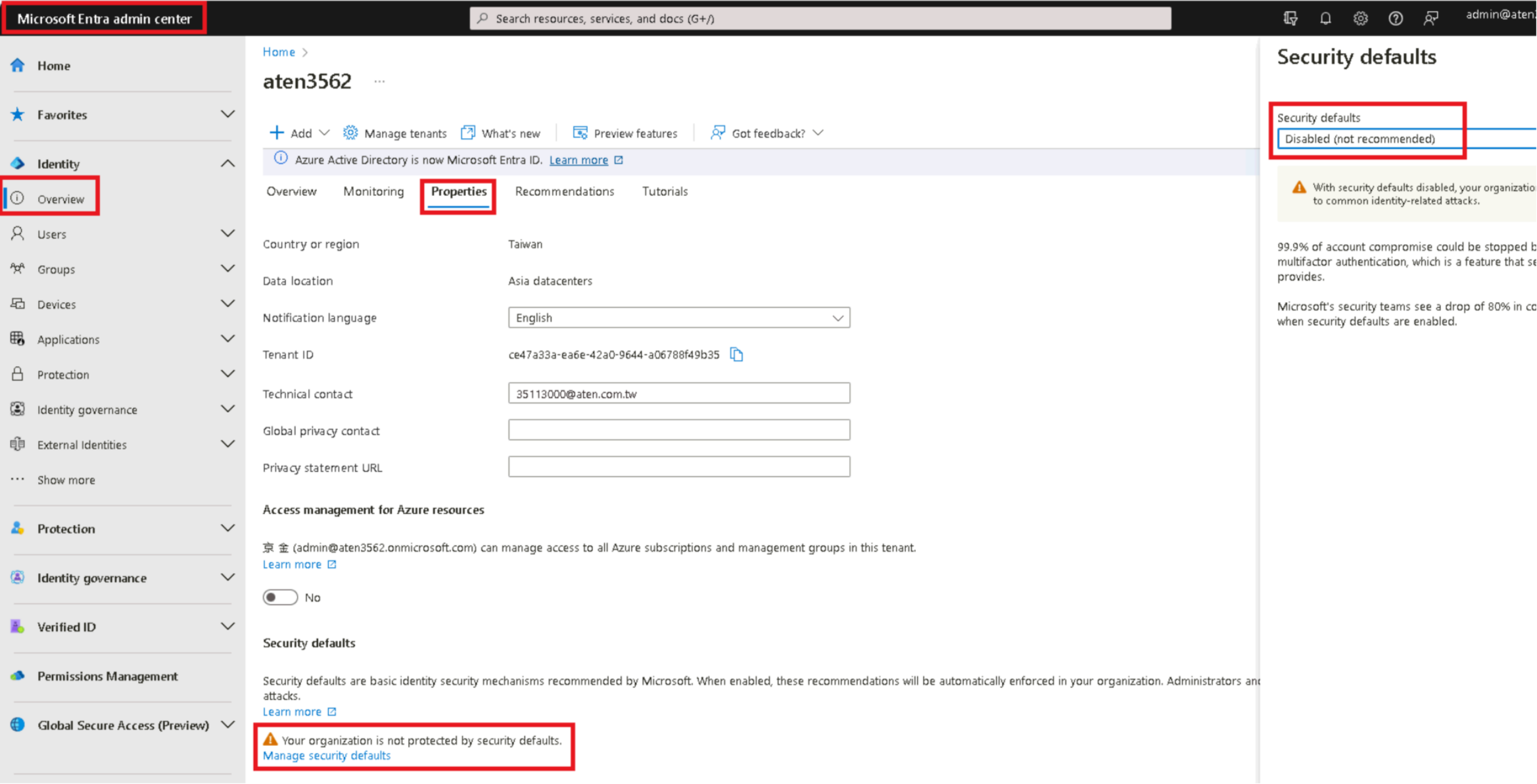Open the settings gear in top bar

pyautogui.click(x=1360, y=18)
